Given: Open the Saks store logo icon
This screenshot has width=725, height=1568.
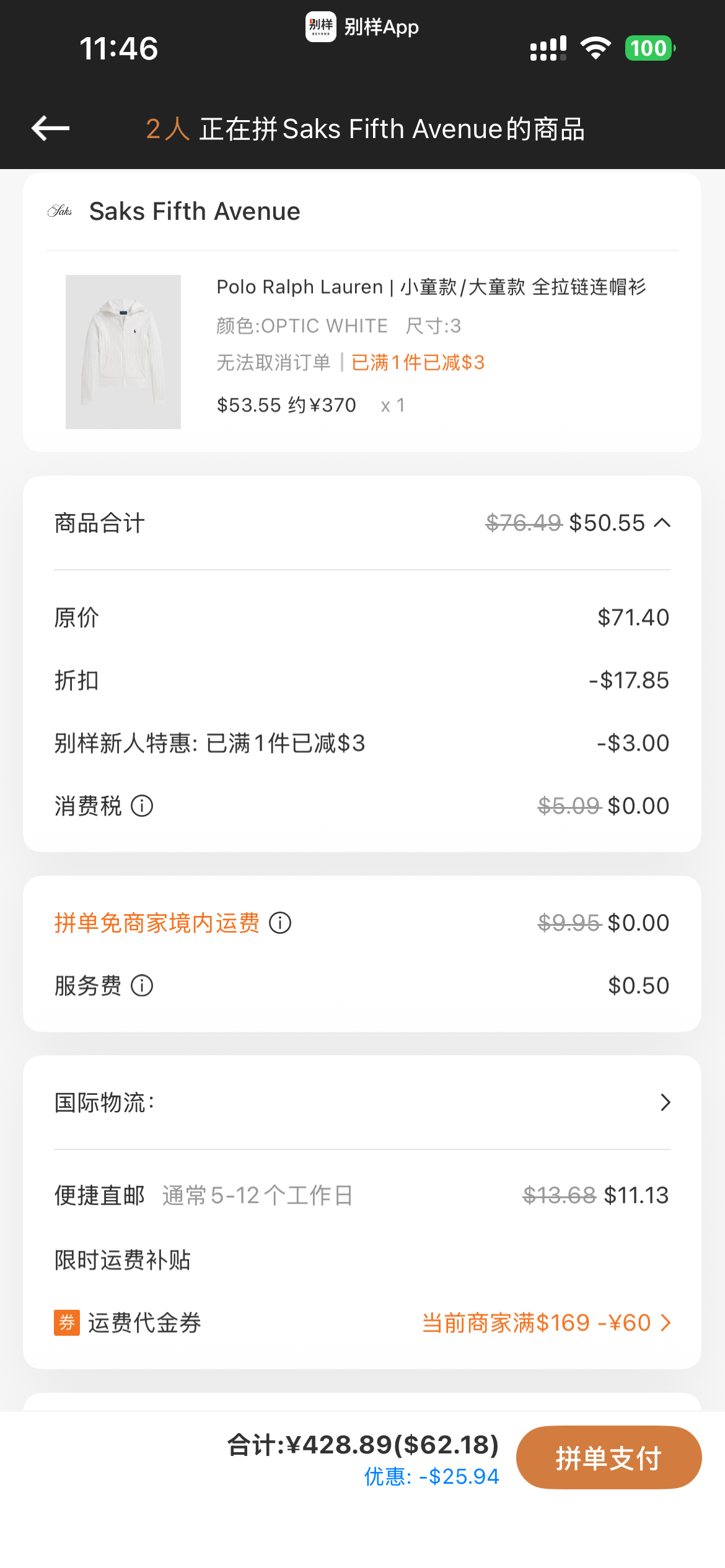Looking at the screenshot, I should pos(59,211).
